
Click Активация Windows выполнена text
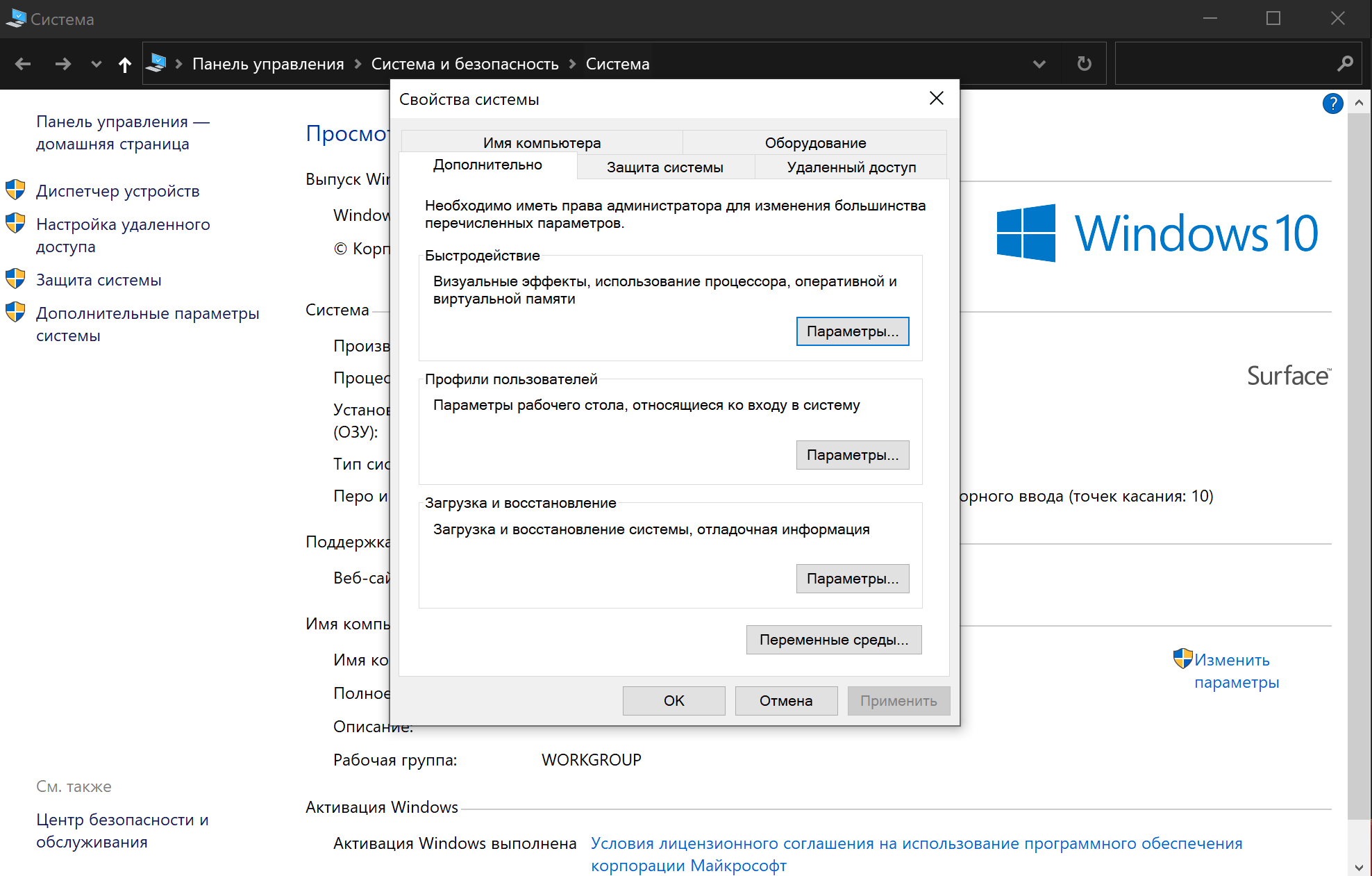point(455,843)
